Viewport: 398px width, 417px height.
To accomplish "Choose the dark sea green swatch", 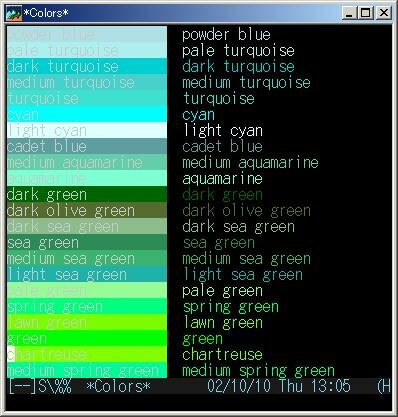I will click(87, 226).
